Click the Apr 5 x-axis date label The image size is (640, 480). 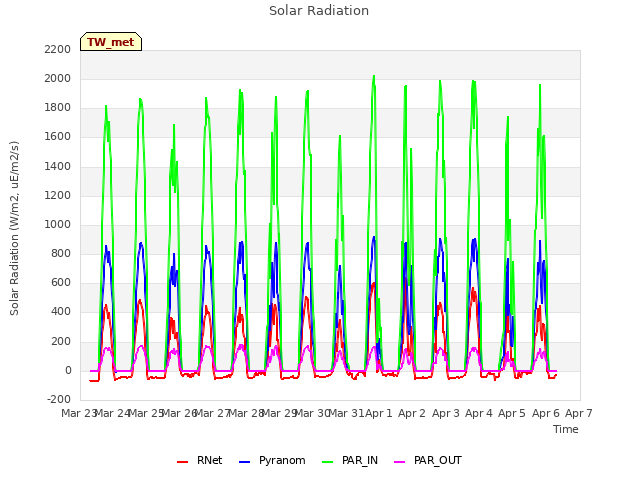click(x=512, y=413)
